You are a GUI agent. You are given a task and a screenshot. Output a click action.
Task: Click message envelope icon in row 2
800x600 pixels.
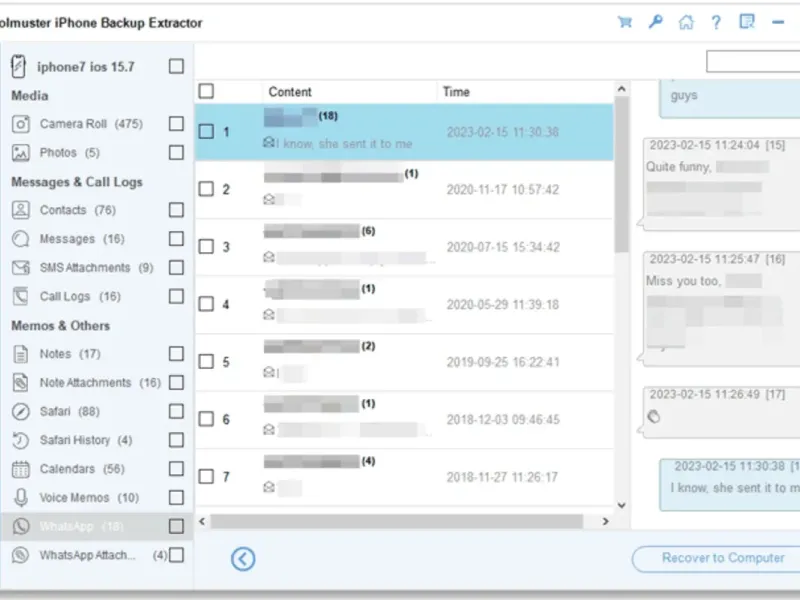269,199
